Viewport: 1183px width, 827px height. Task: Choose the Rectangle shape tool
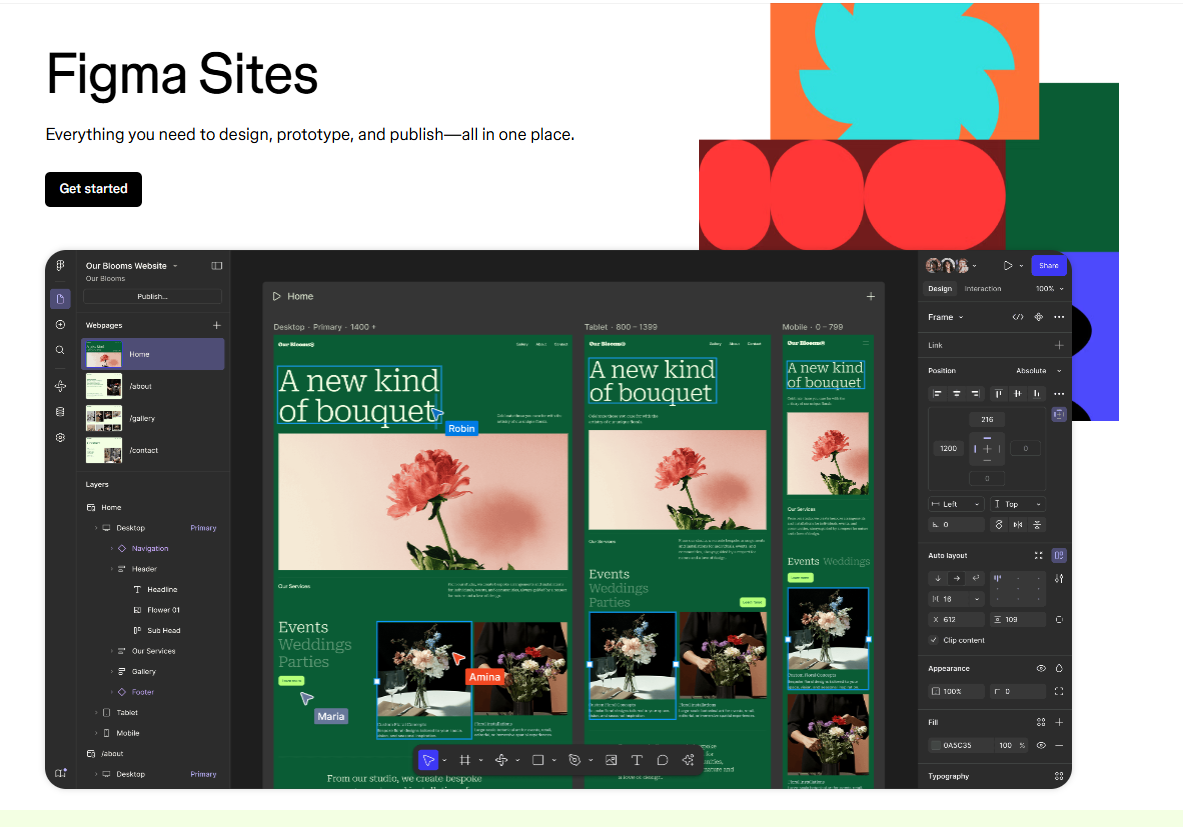pyautogui.click(x=538, y=760)
